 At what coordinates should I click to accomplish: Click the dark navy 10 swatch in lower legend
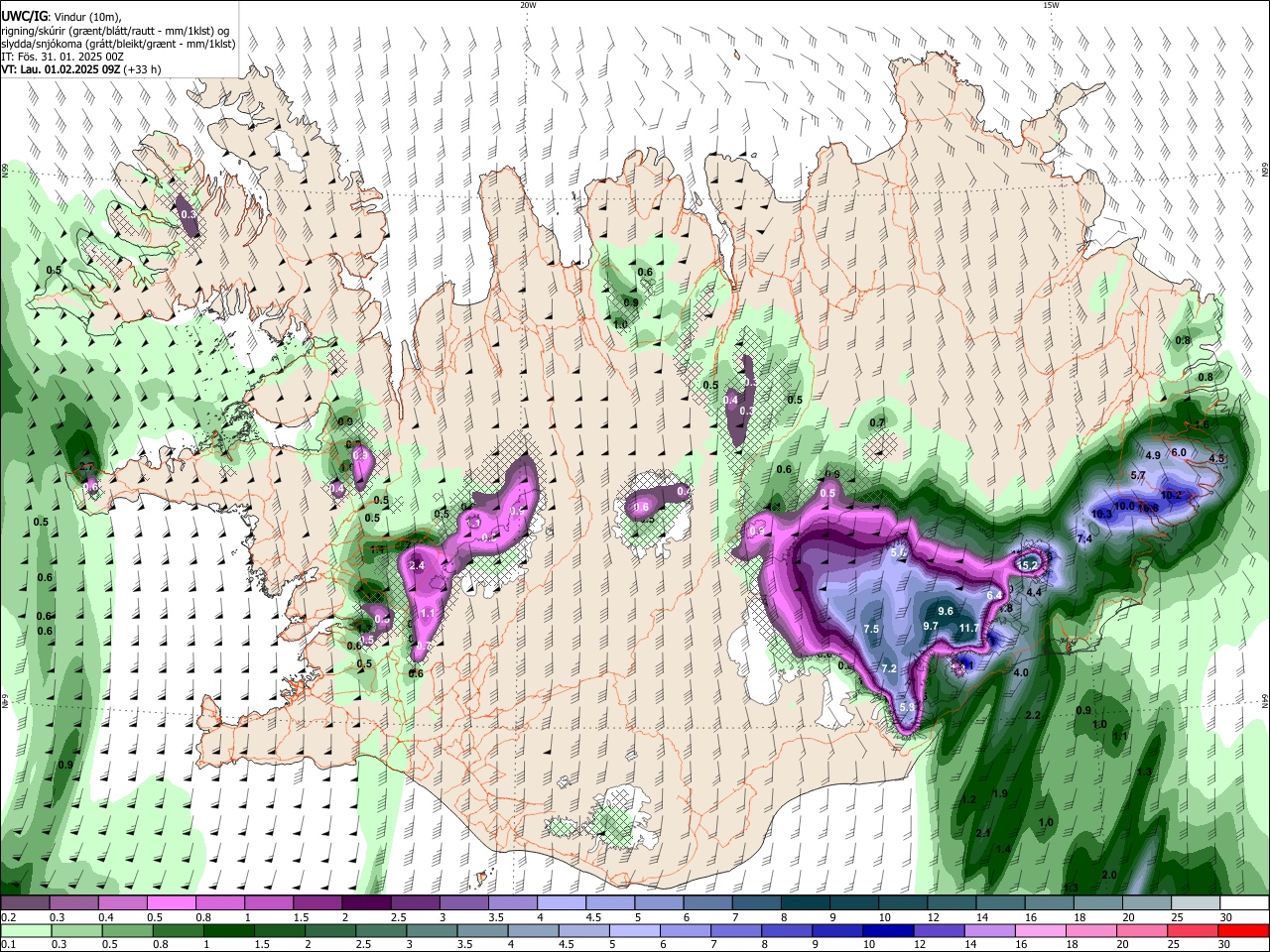point(886,930)
